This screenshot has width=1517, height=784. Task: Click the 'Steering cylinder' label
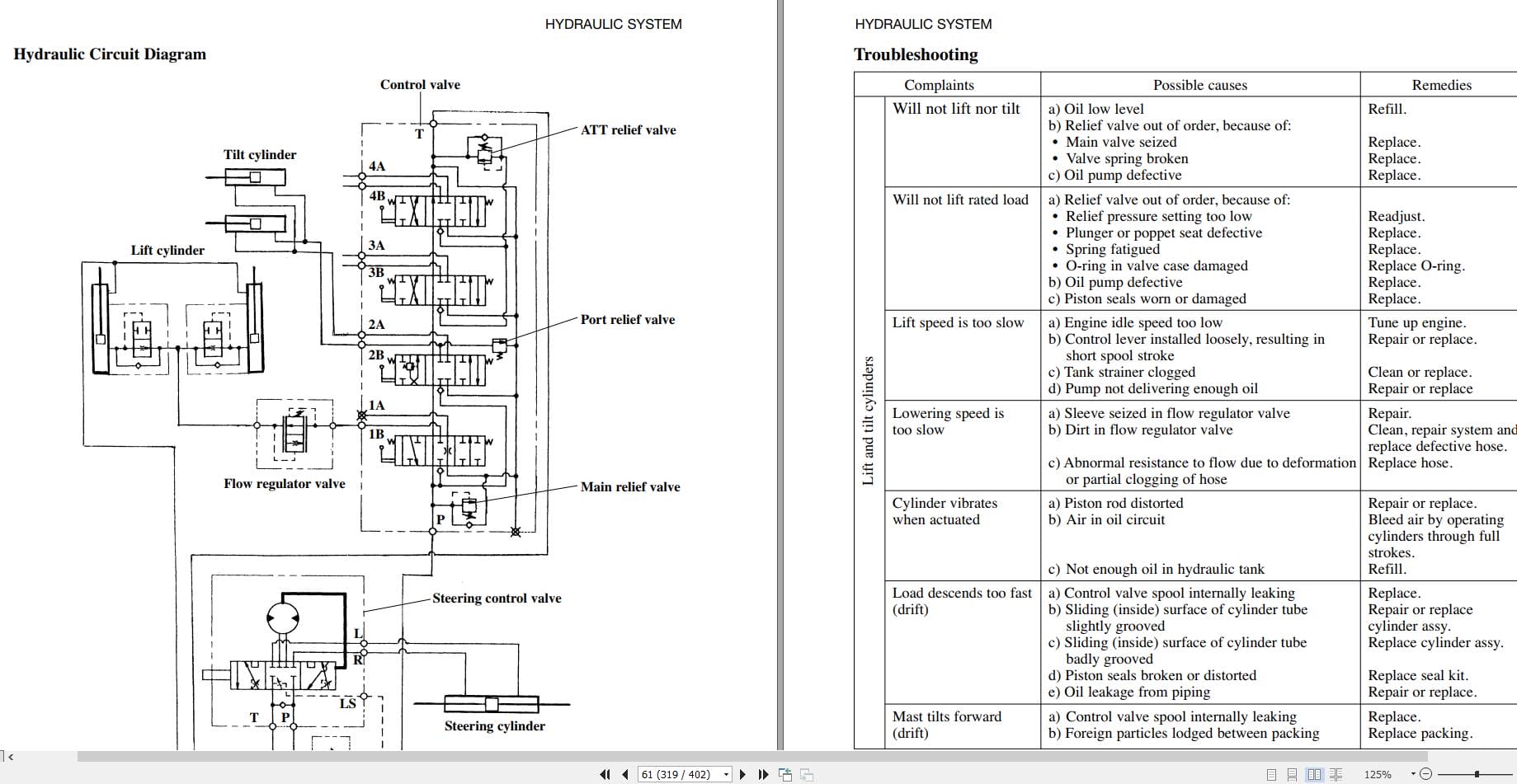click(494, 725)
